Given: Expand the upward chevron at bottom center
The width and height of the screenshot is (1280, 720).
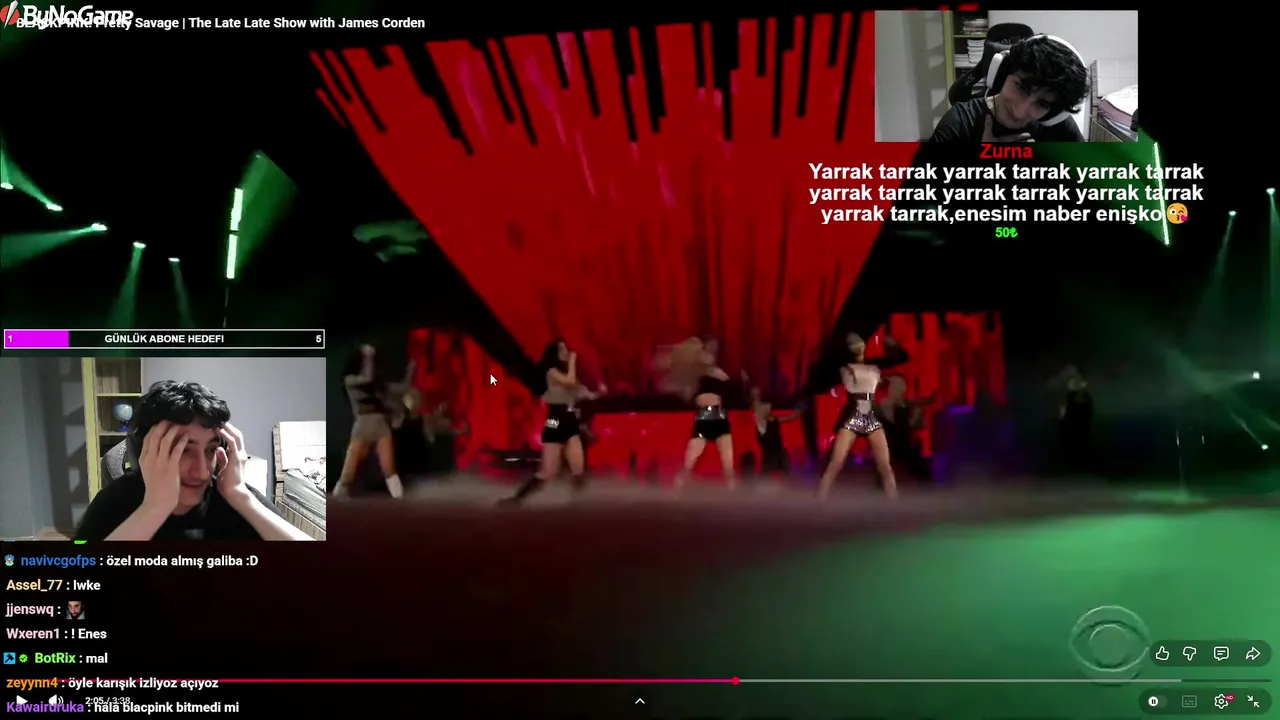Looking at the screenshot, I should 640,701.
